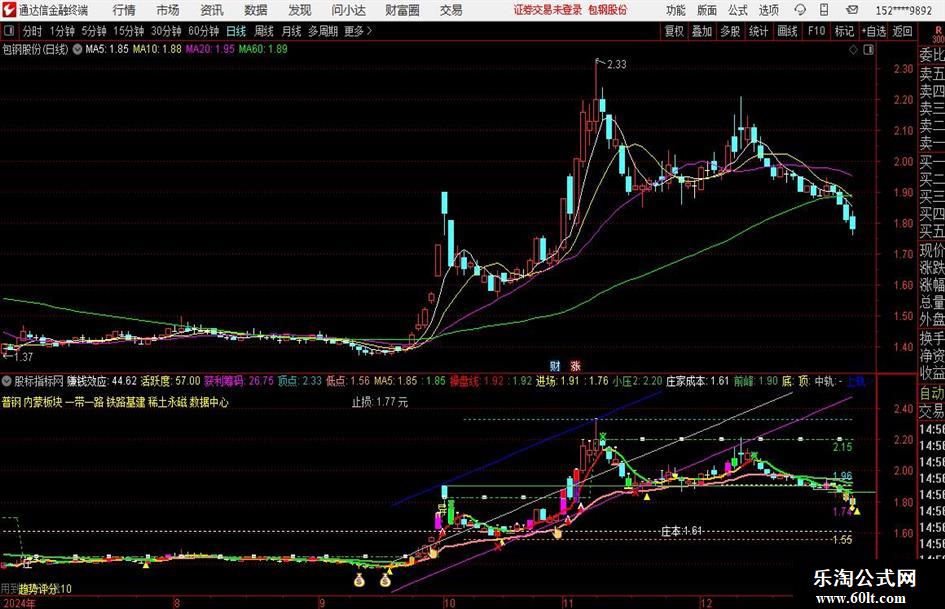Switch to 5分钟 period tab

[x=94, y=31]
